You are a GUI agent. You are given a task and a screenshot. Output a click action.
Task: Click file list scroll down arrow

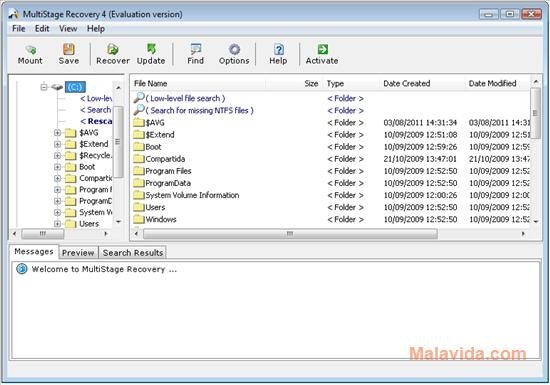536,222
